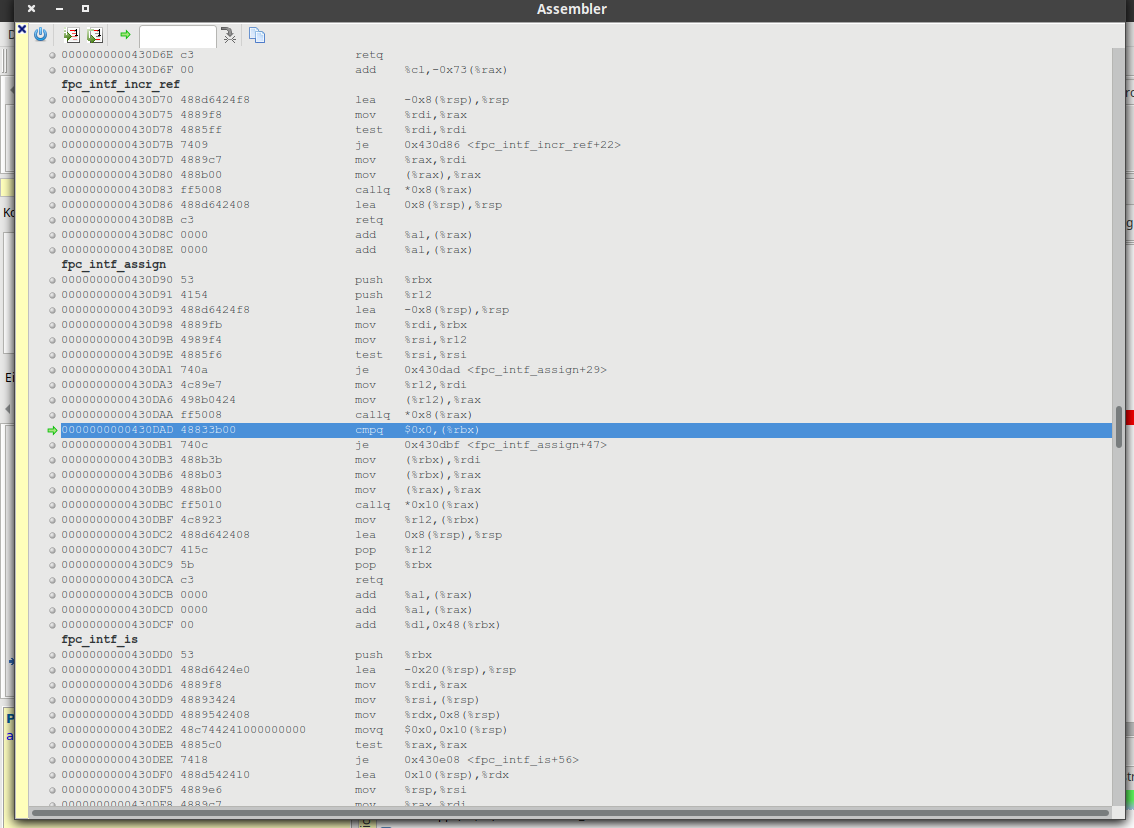Toggle breakpoint dot at address 0000000000430D90
This screenshot has height=828, width=1134.
(53, 280)
